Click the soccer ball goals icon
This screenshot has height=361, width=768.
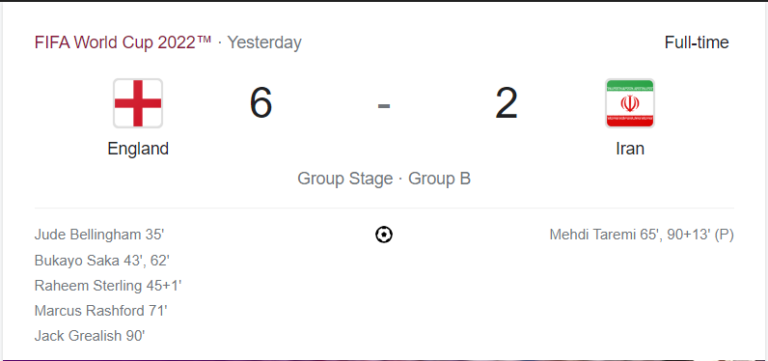(384, 235)
